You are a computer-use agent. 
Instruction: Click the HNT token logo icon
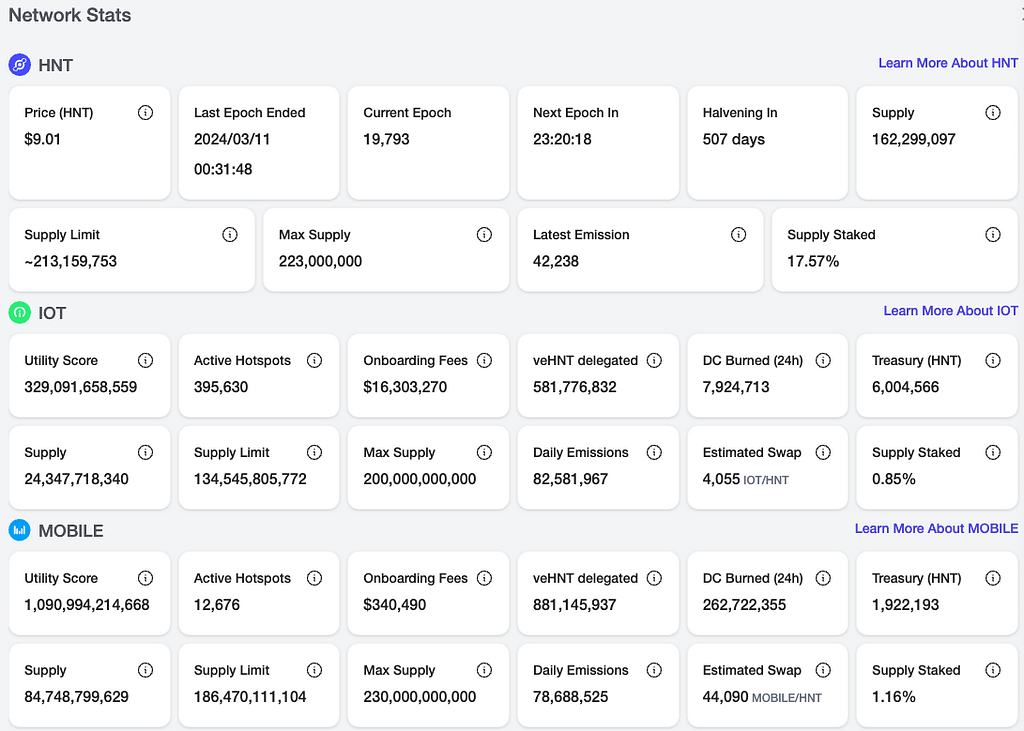tap(20, 65)
